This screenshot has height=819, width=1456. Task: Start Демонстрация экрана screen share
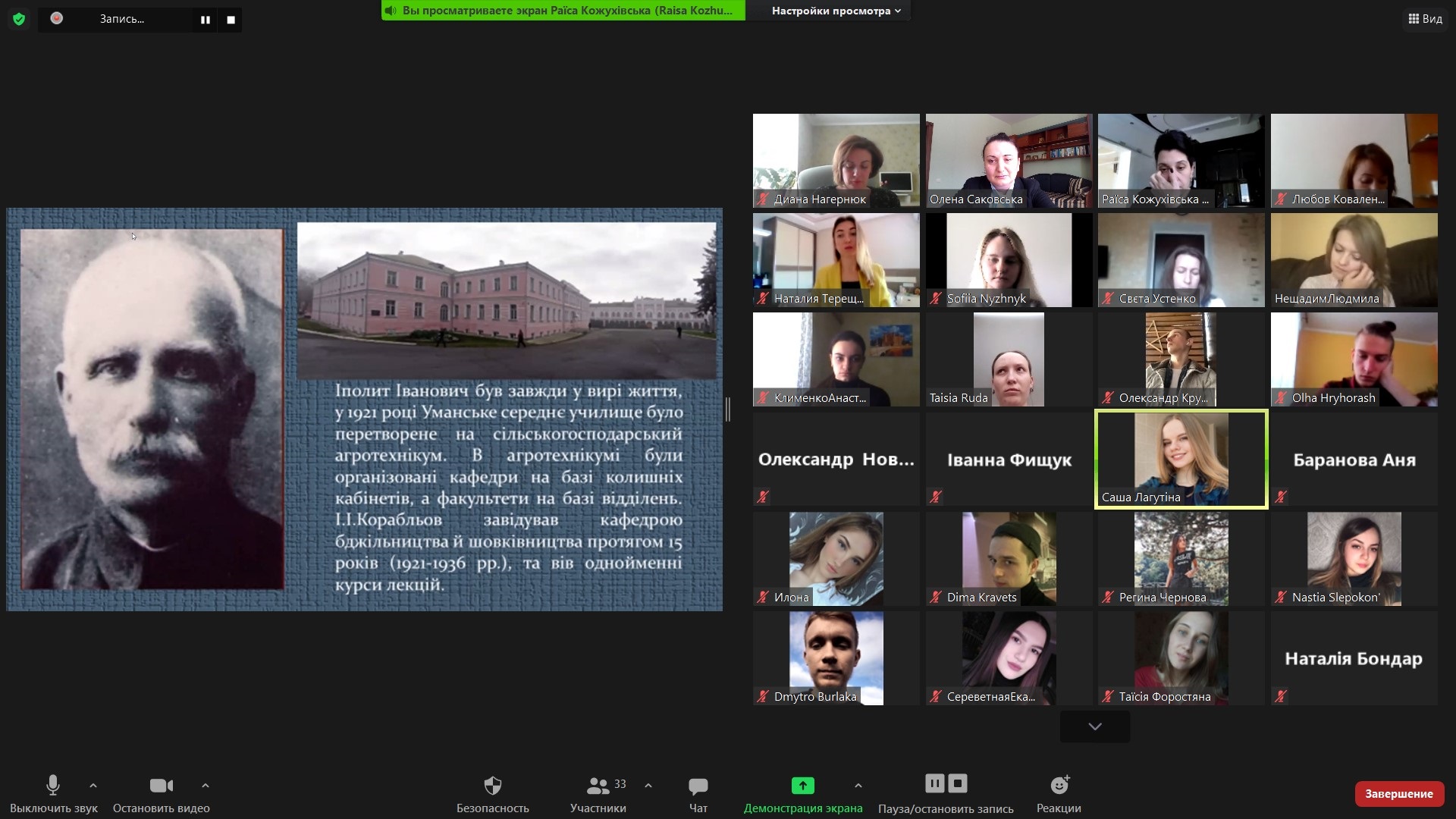point(803,793)
